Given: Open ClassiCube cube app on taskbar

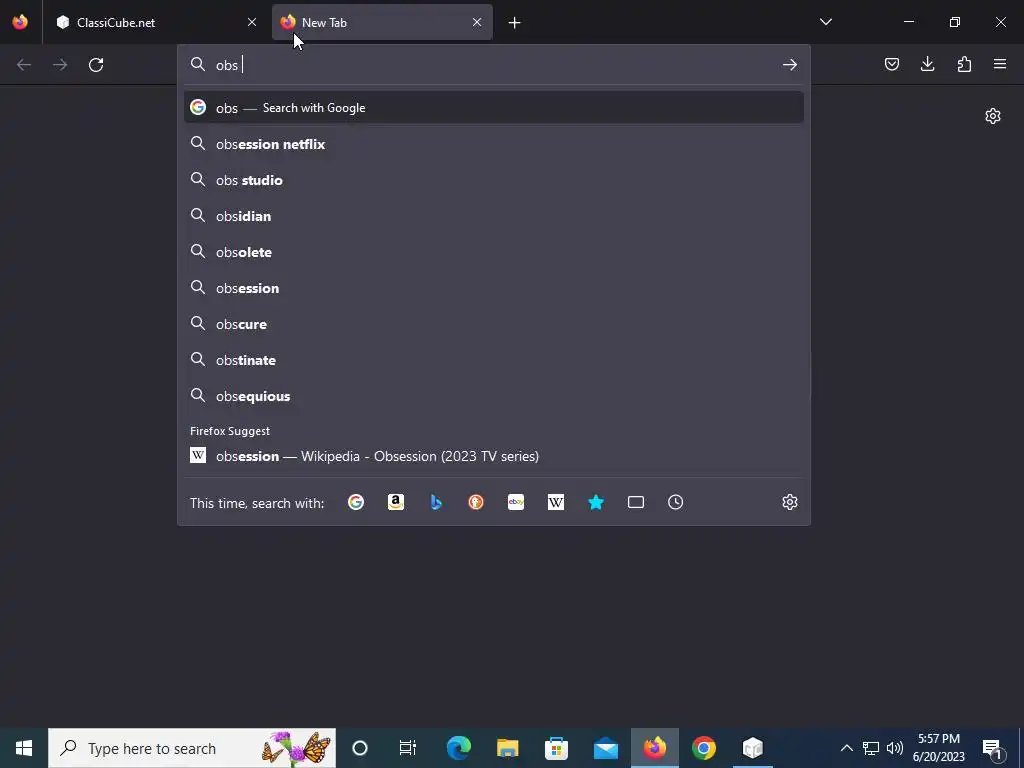Looking at the screenshot, I should coord(752,748).
